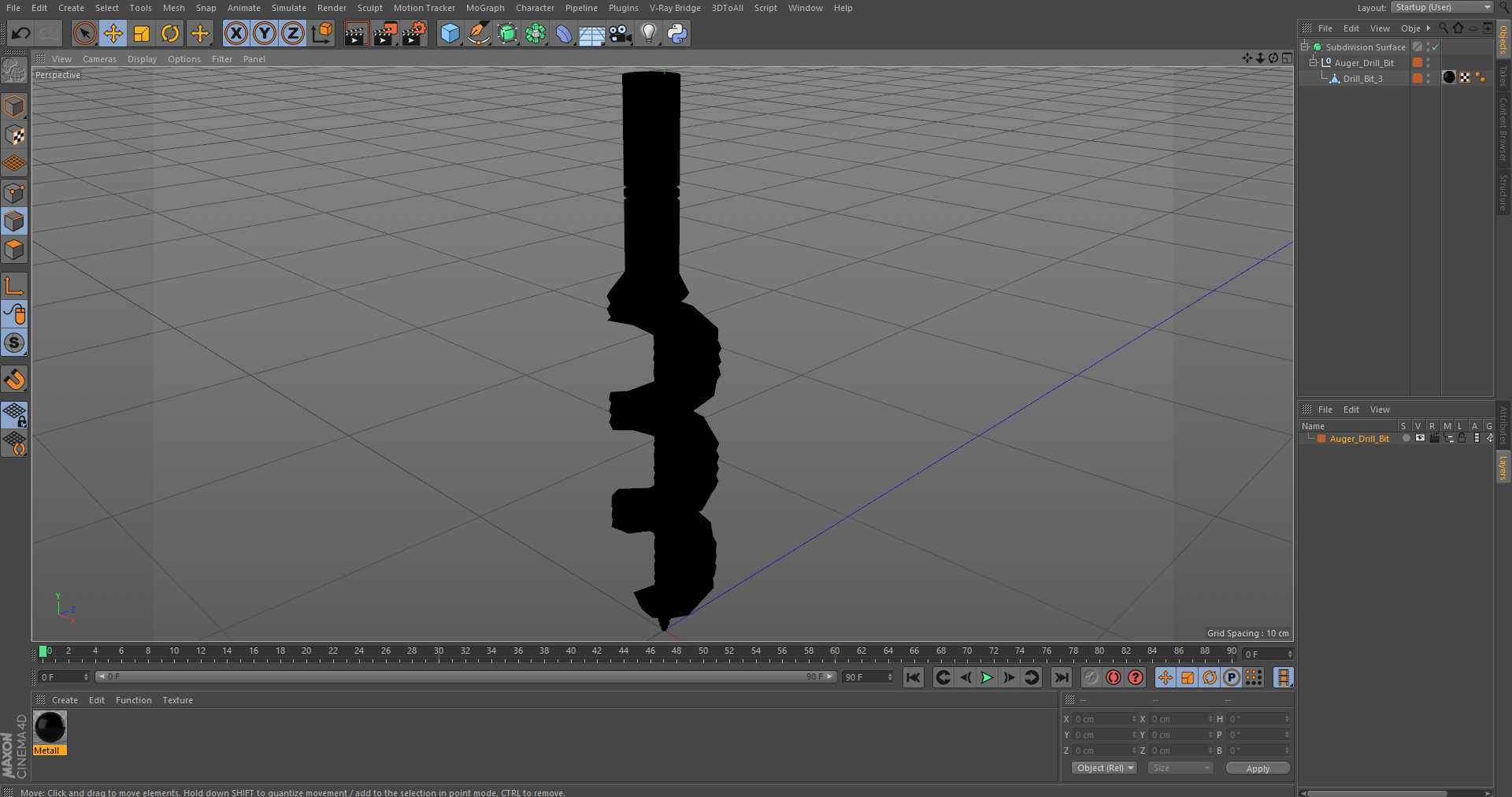The image size is (1512, 797).
Task: Open the Simulate menu
Action: click(289, 8)
